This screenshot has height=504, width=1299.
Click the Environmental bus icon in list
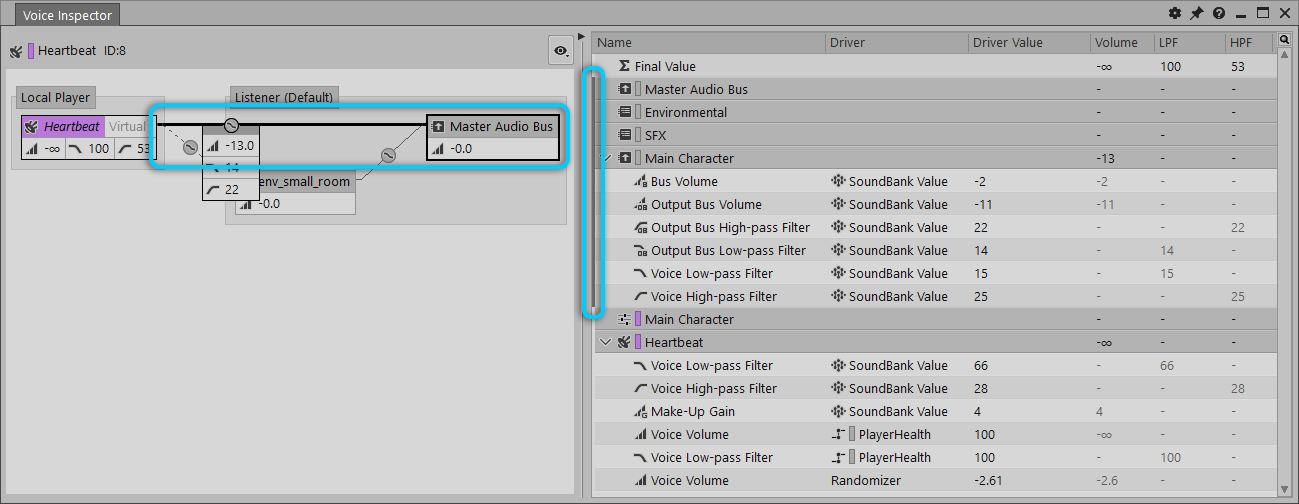(624, 113)
